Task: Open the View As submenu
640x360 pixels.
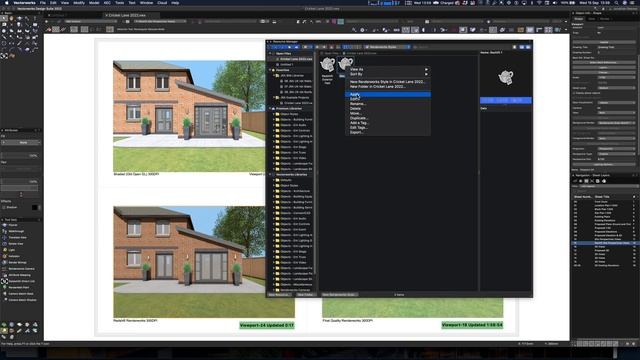Action: 388,69
